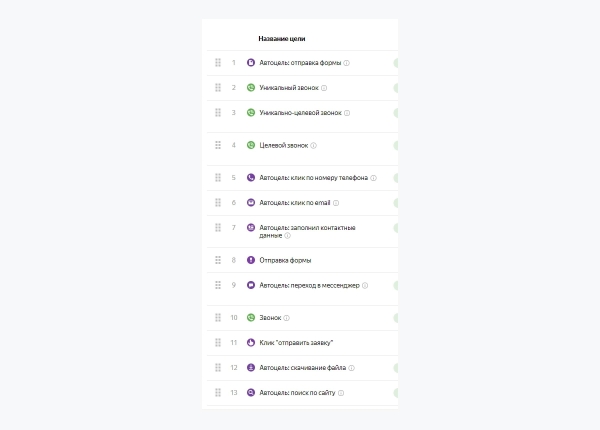This screenshot has height=430, width=600.
Task: Click the email icon for Автоцель: клик по email
Action: pos(251,203)
